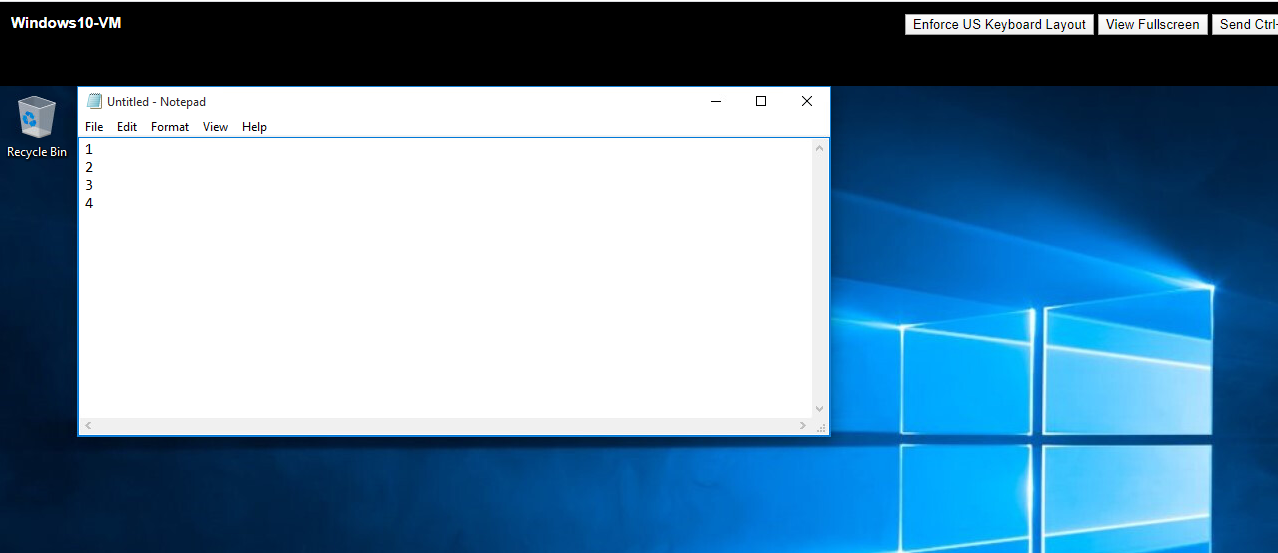Click the Enforce US Keyboard Layout button

(999, 25)
